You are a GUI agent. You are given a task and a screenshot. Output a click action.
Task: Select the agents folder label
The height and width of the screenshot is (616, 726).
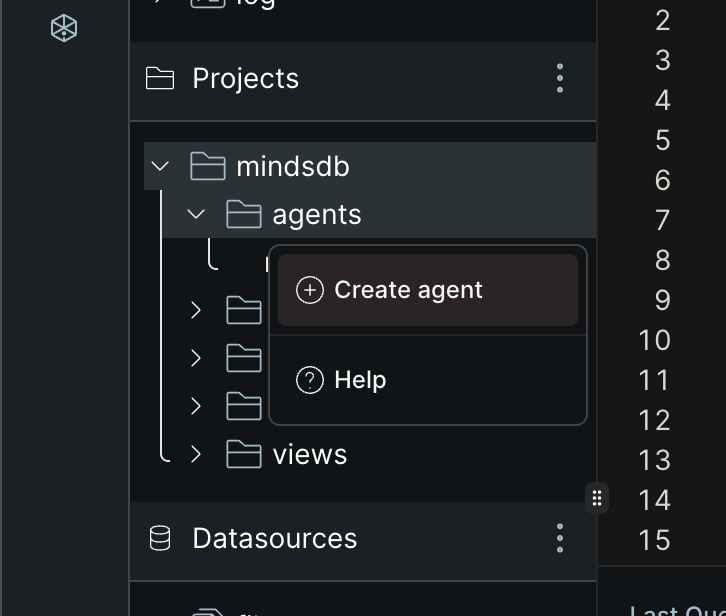click(317, 215)
